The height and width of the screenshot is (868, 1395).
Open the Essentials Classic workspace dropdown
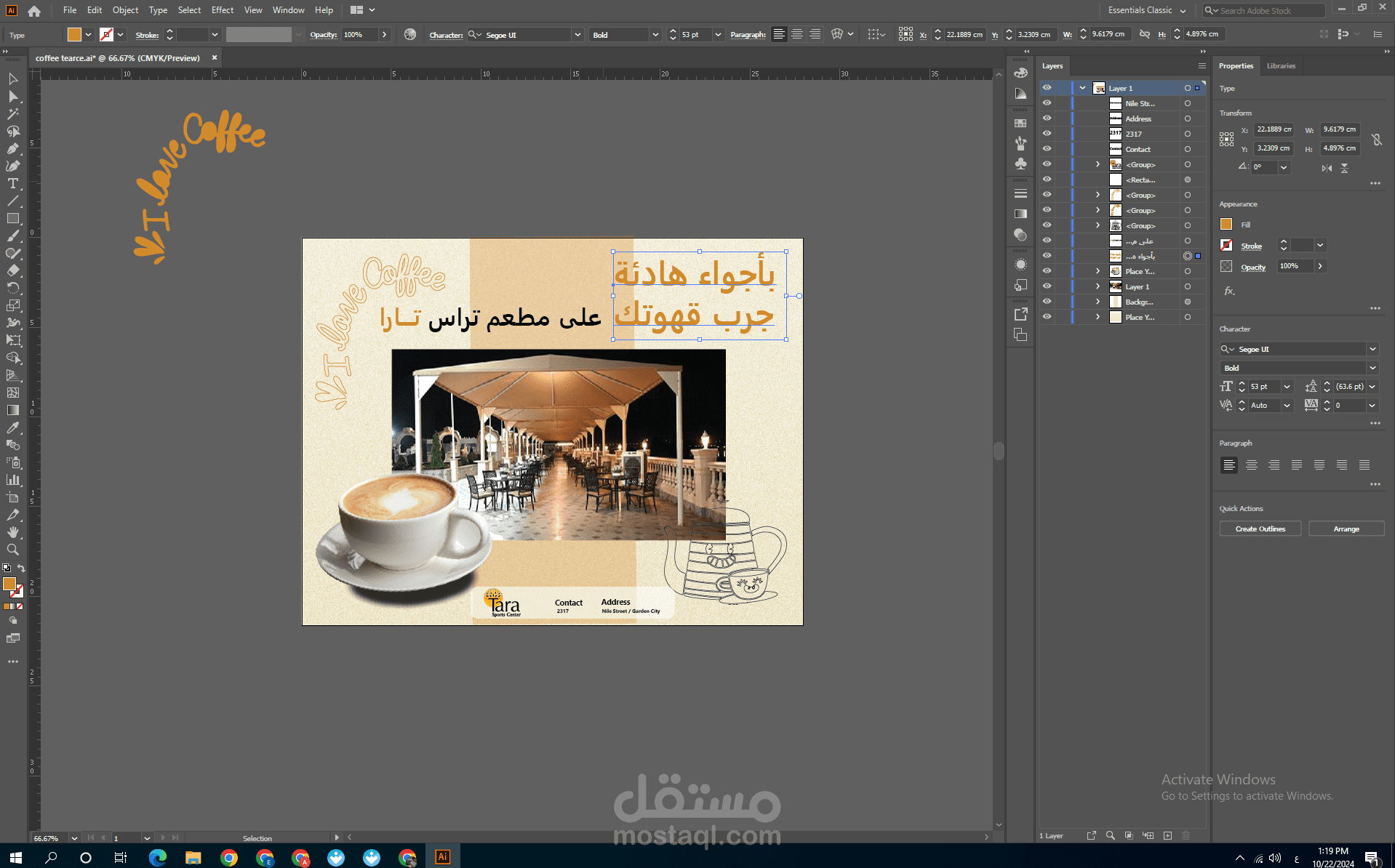(x=1147, y=10)
